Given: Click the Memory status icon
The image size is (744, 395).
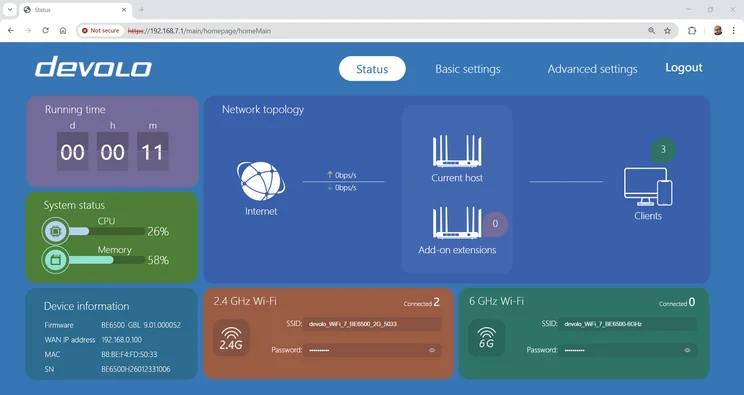Looking at the screenshot, I should pos(56,260).
